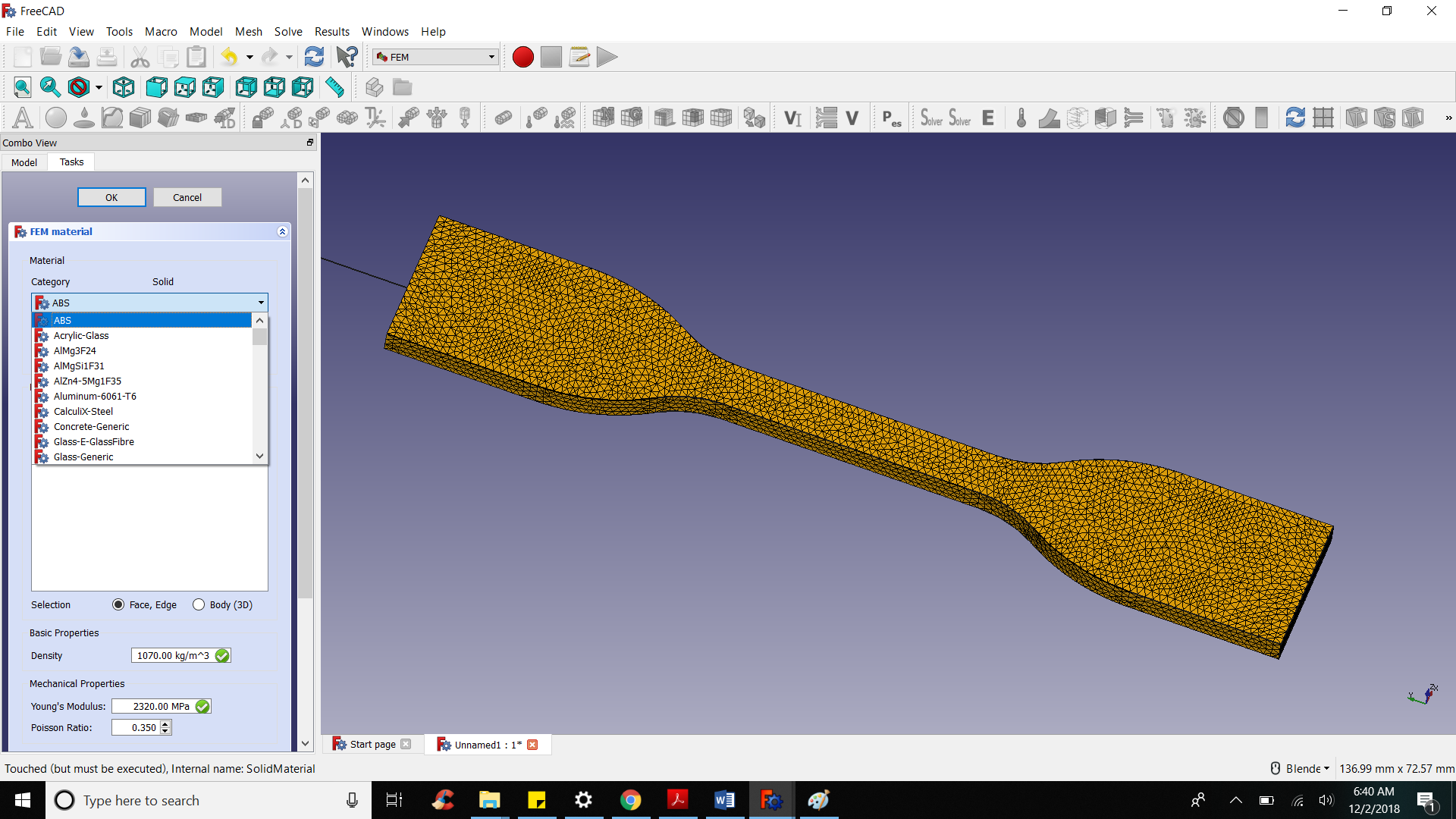Viewport: 1456px width, 819px height.
Task: Open the Solve menu
Action: (287, 31)
